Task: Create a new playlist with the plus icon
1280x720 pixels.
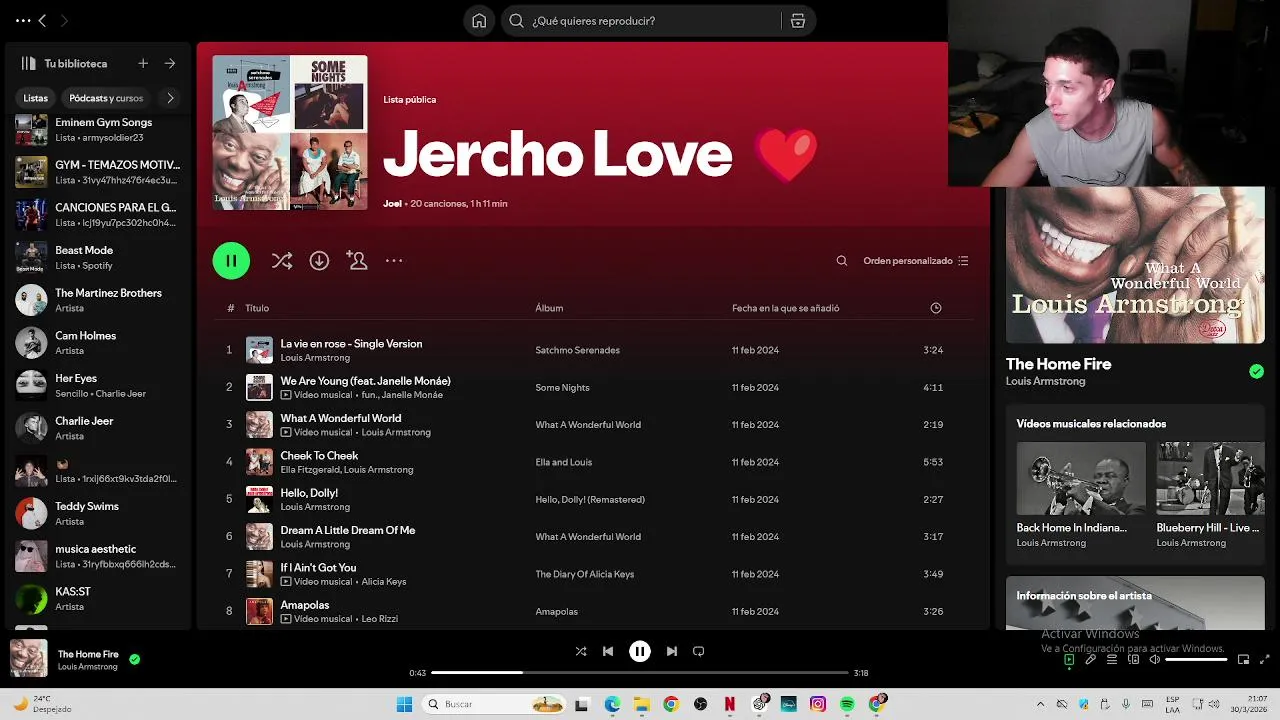Action: [143, 63]
